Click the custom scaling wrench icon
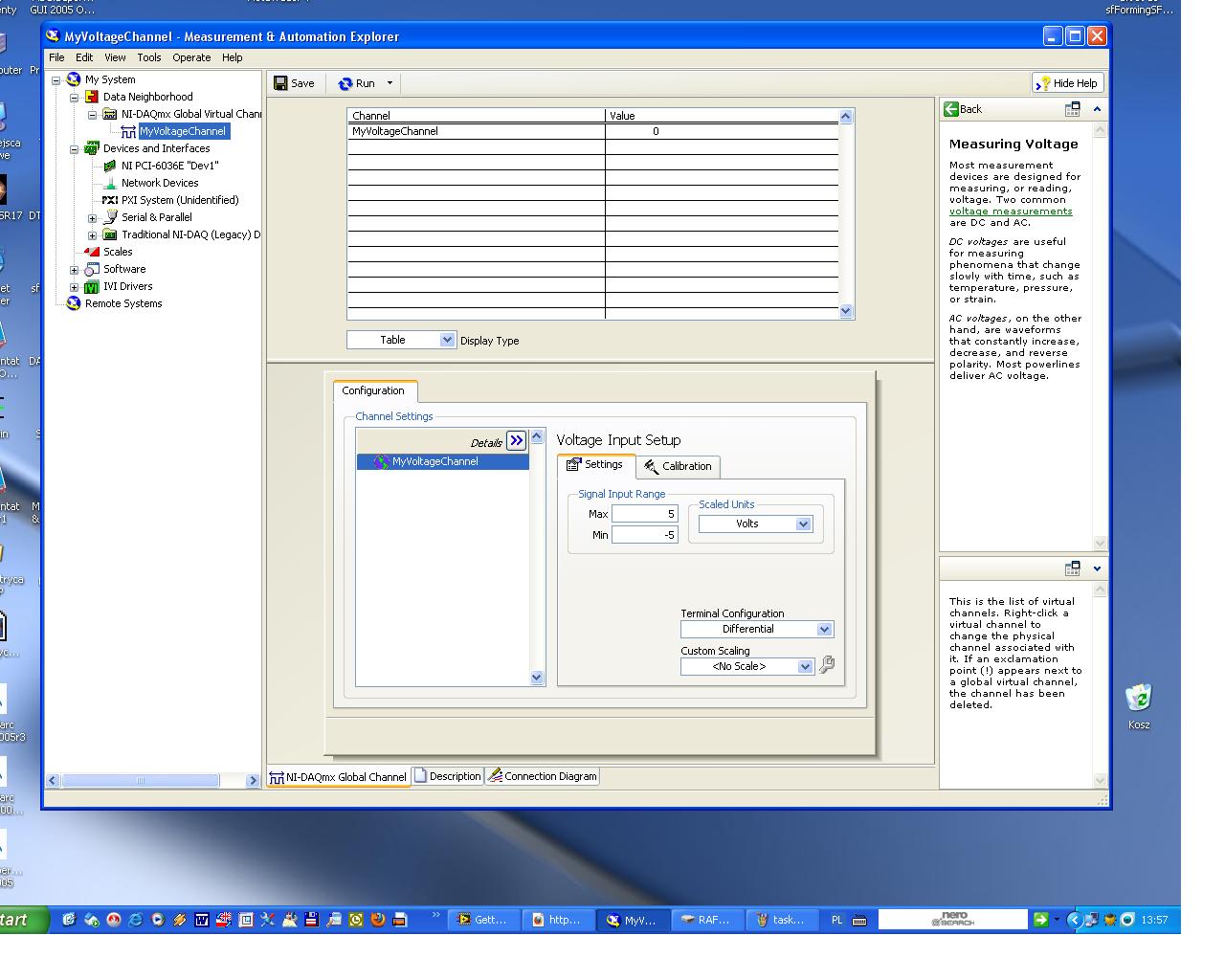Screen dimensions: 1225x980 [828, 664]
